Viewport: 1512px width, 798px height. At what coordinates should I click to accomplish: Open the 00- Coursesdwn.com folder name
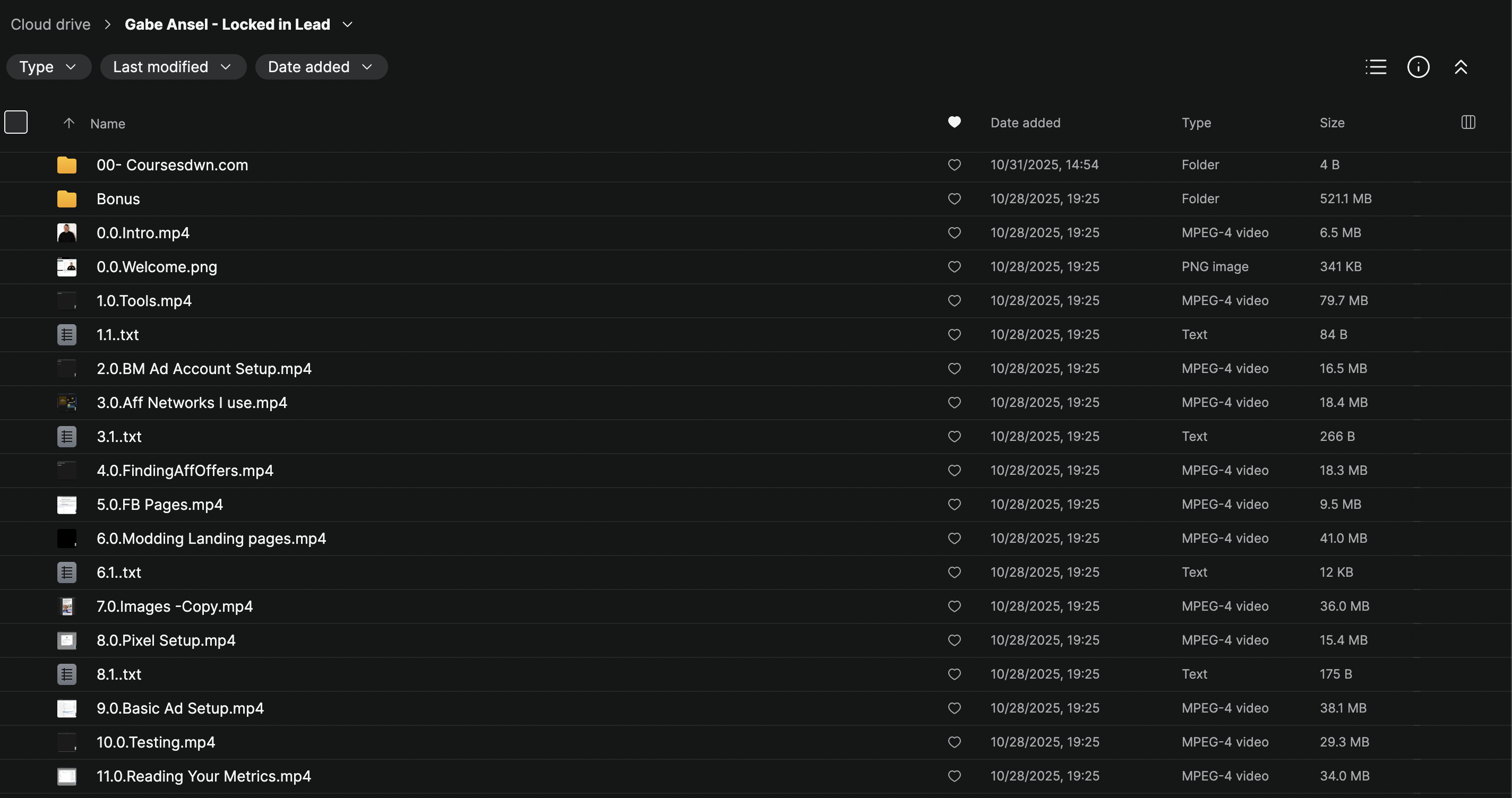[172, 165]
